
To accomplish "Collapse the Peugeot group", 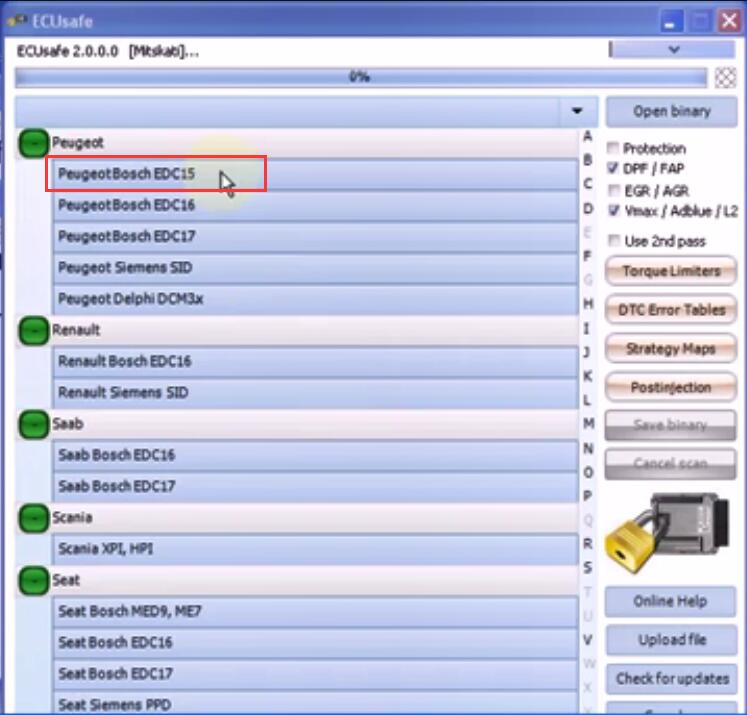I will click(33, 143).
